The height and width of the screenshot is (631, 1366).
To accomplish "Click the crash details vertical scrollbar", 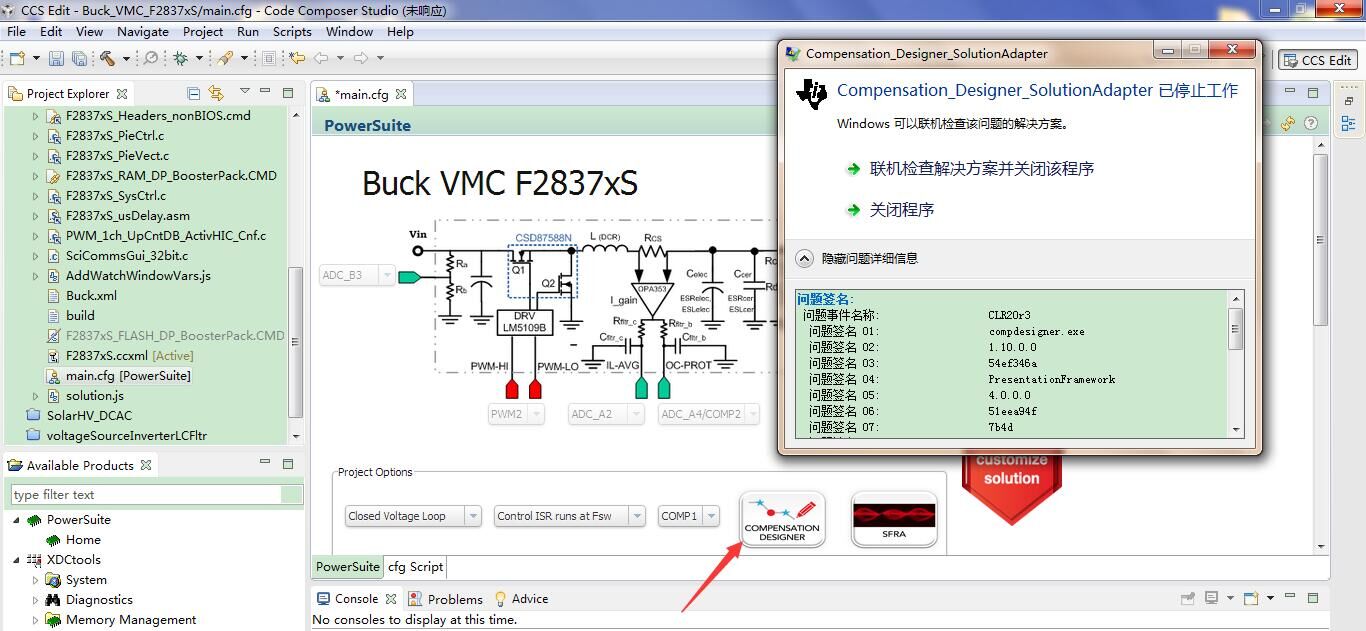I will pyautogui.click(x=1236, y=363).
